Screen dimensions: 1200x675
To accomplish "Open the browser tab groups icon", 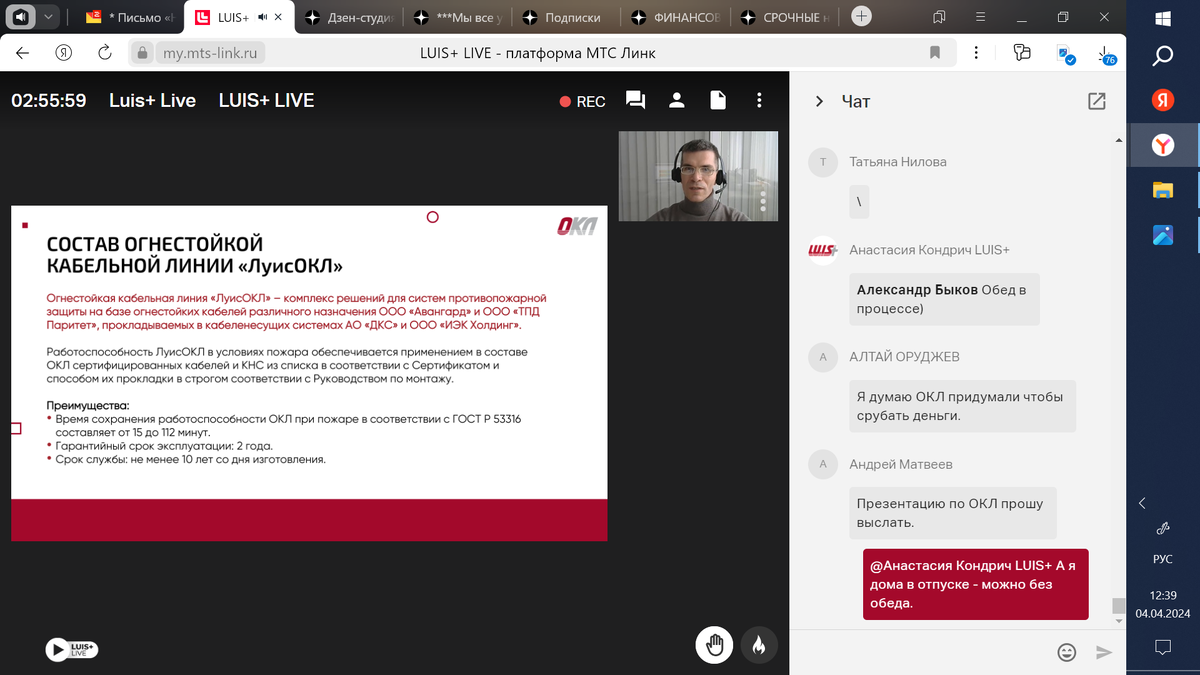I will [939, 17].
